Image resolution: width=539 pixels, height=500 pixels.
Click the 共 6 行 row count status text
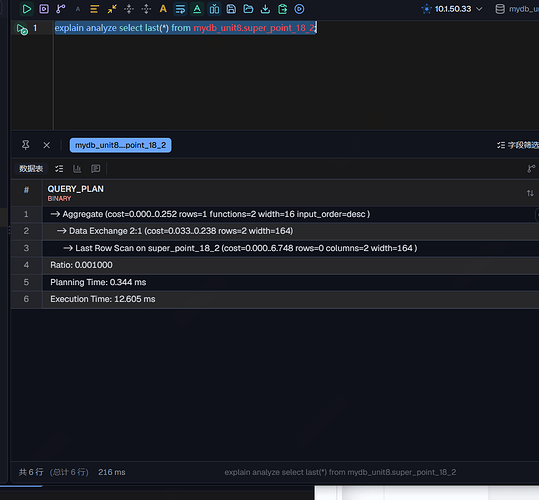(31, 472)
